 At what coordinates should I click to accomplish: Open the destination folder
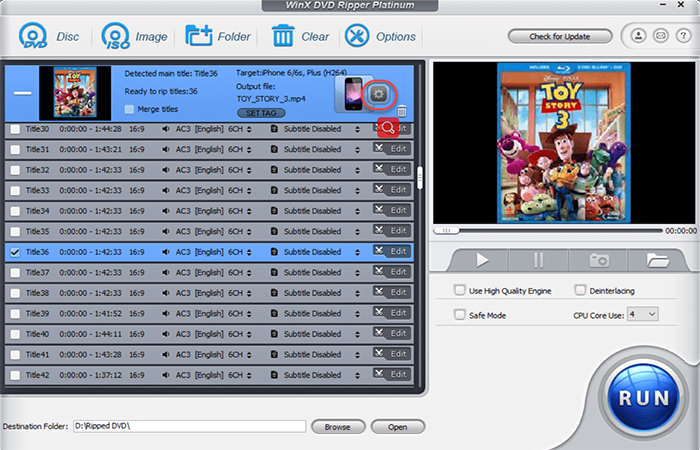[397, 427]
